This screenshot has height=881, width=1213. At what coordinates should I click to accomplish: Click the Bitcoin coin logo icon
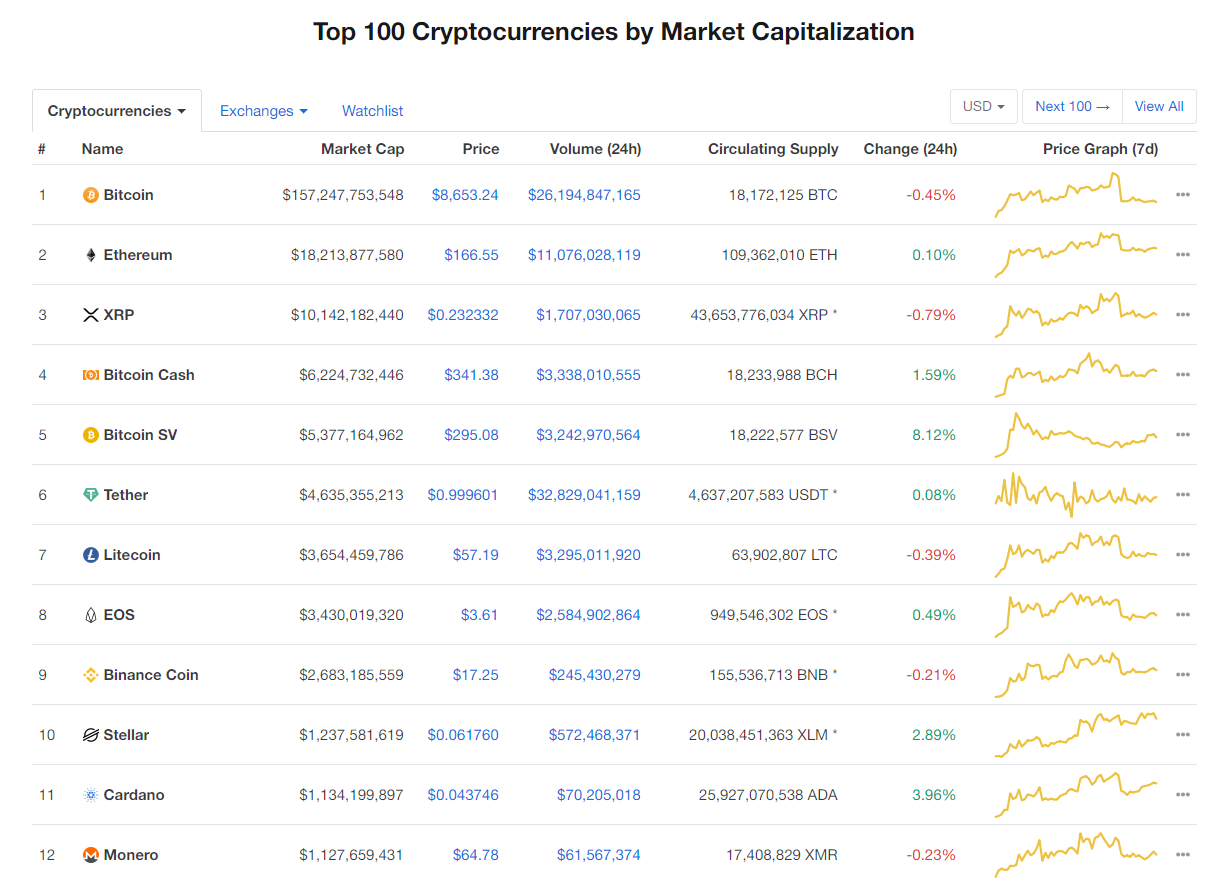[90, 195]
